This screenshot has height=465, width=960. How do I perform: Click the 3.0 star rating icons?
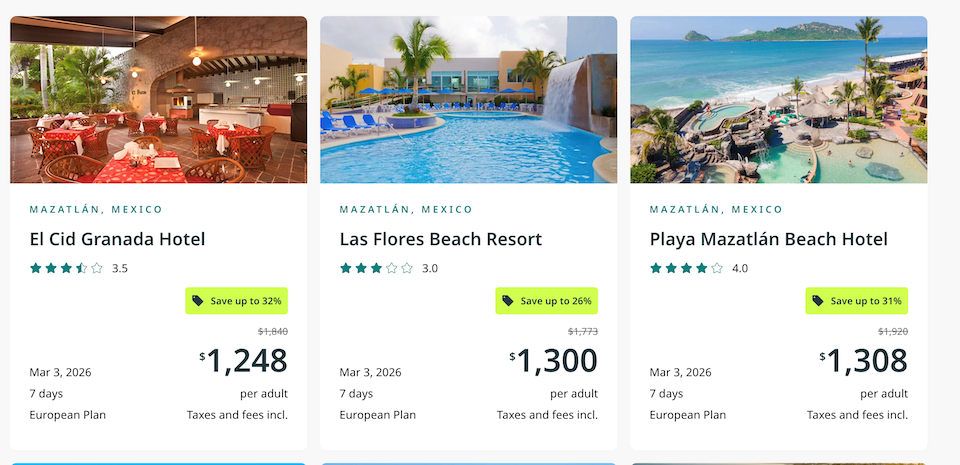376,268
